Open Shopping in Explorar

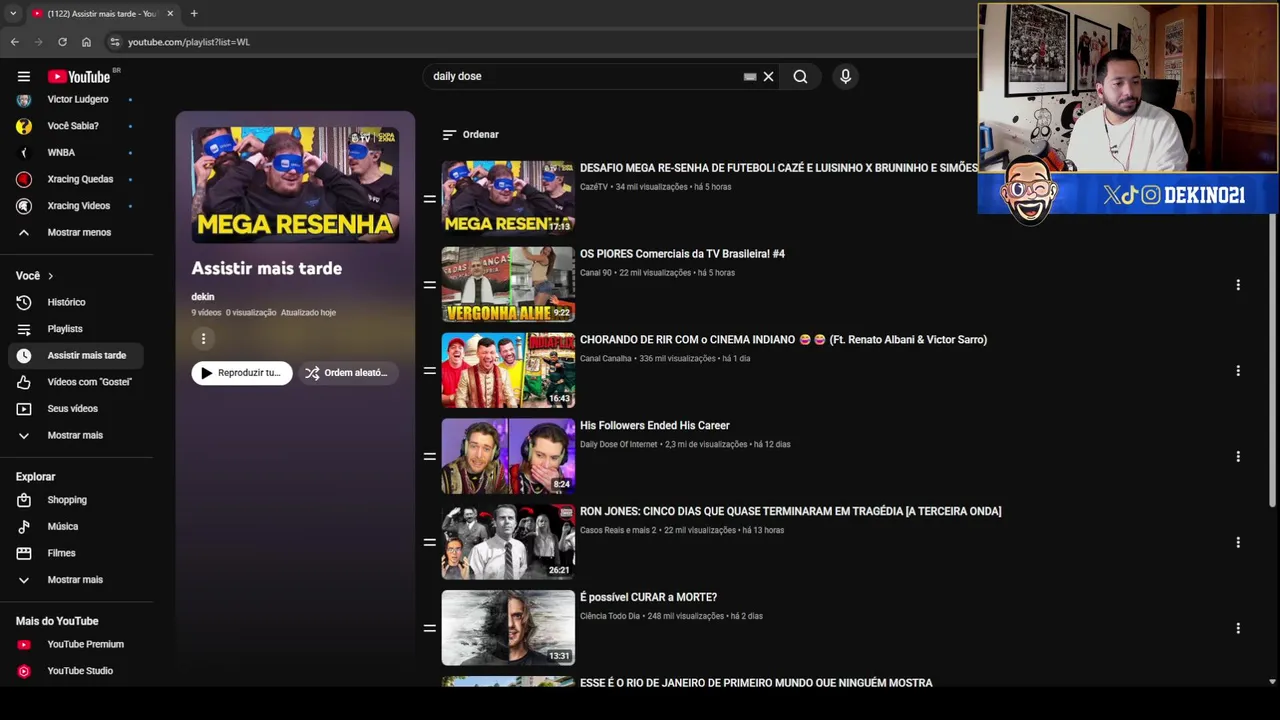tap(75, 500)
